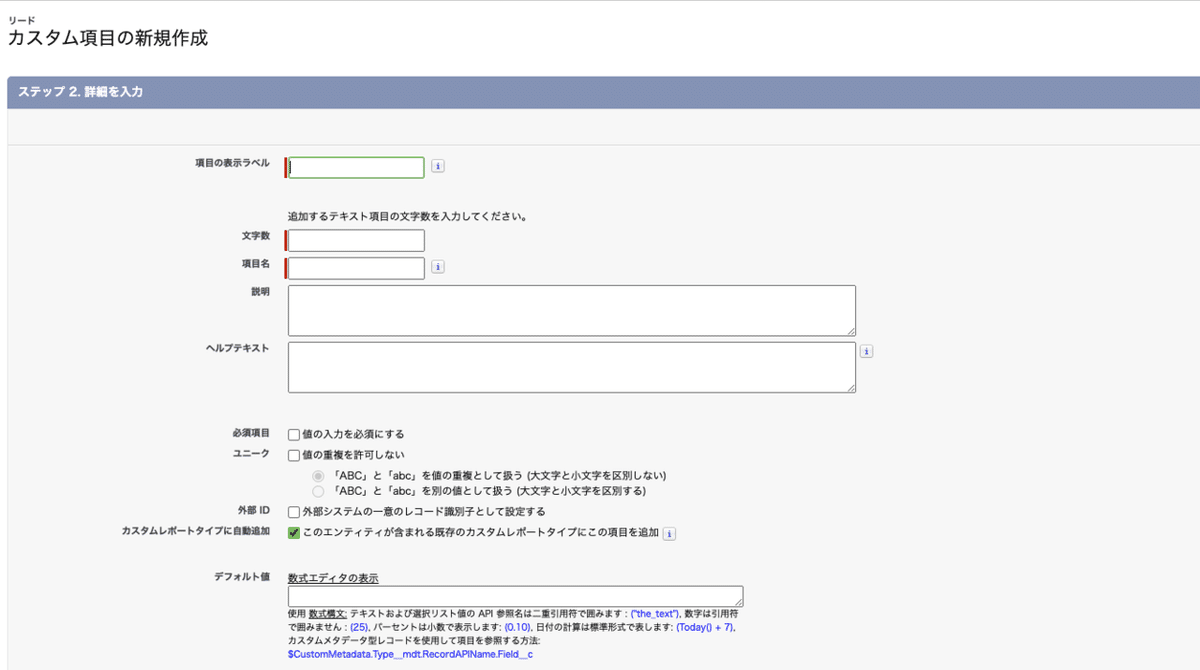Check 値の重複を許可しない for ユニーク
Screen dimensions: 1200x670
(292, 456)
